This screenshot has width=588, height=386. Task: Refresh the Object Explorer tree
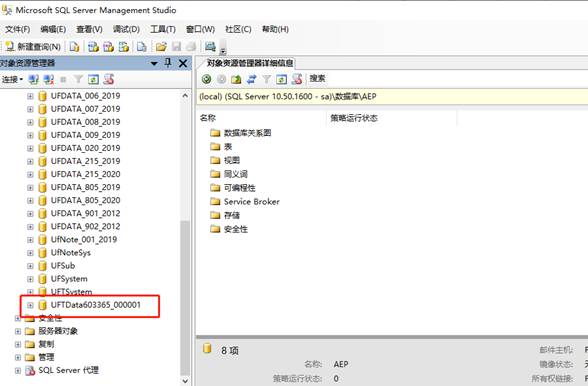tap(93, 79)
